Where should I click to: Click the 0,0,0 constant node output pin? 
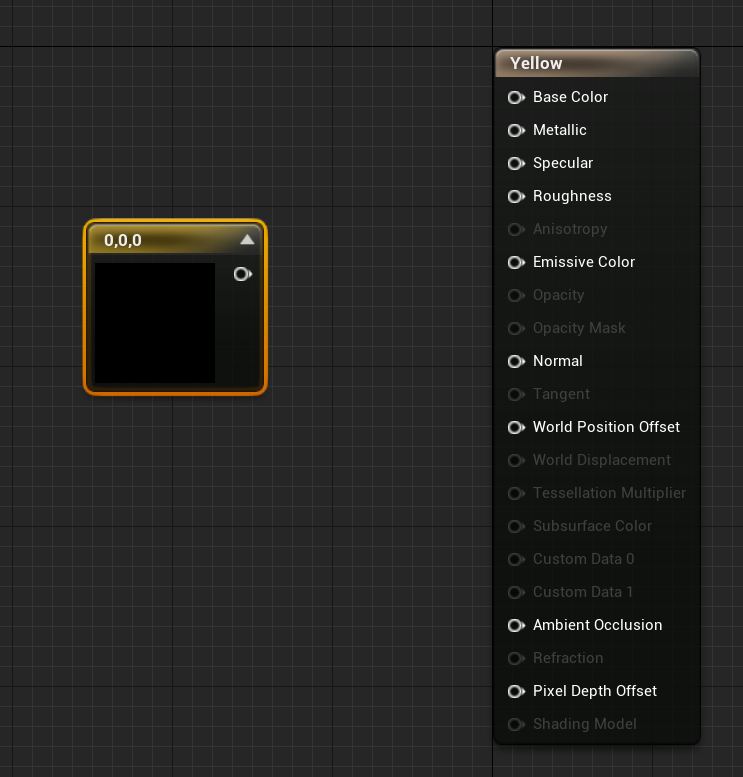pyautogui.click(x=242, y=274)
